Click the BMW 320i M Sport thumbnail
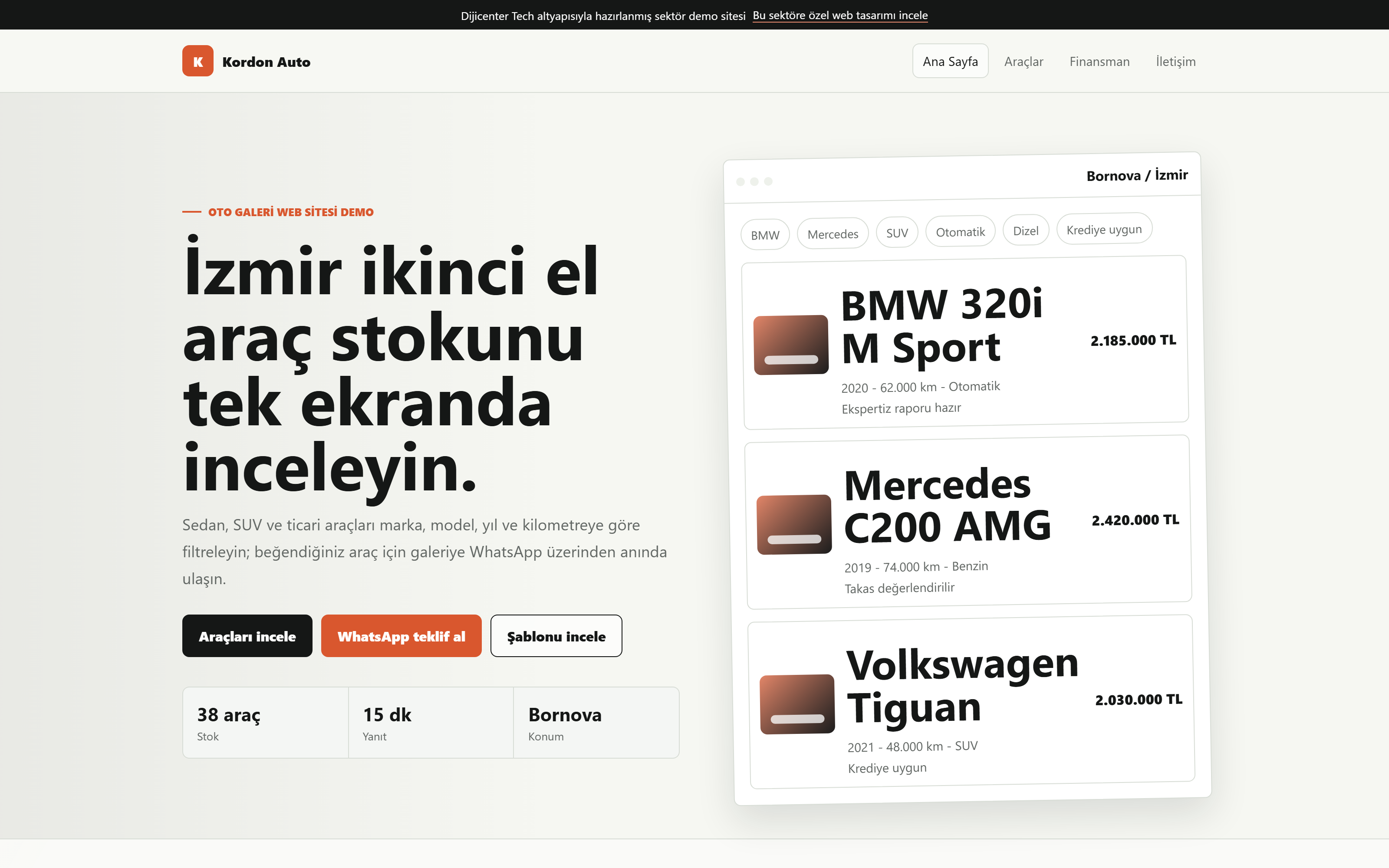Screen dimensions: 1389x868 click(791, 345)
